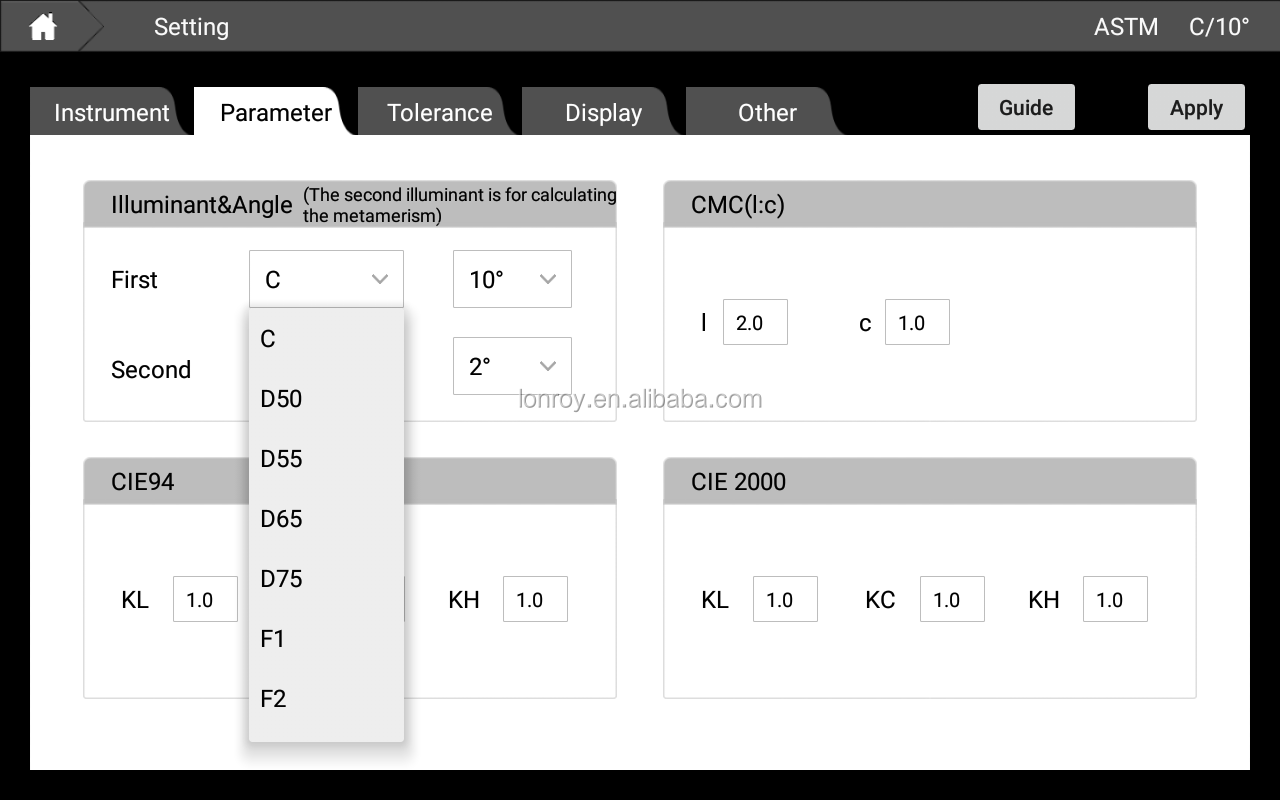Choose D50 as the first illuminant

pyautogui.click(x=279, y=398)
